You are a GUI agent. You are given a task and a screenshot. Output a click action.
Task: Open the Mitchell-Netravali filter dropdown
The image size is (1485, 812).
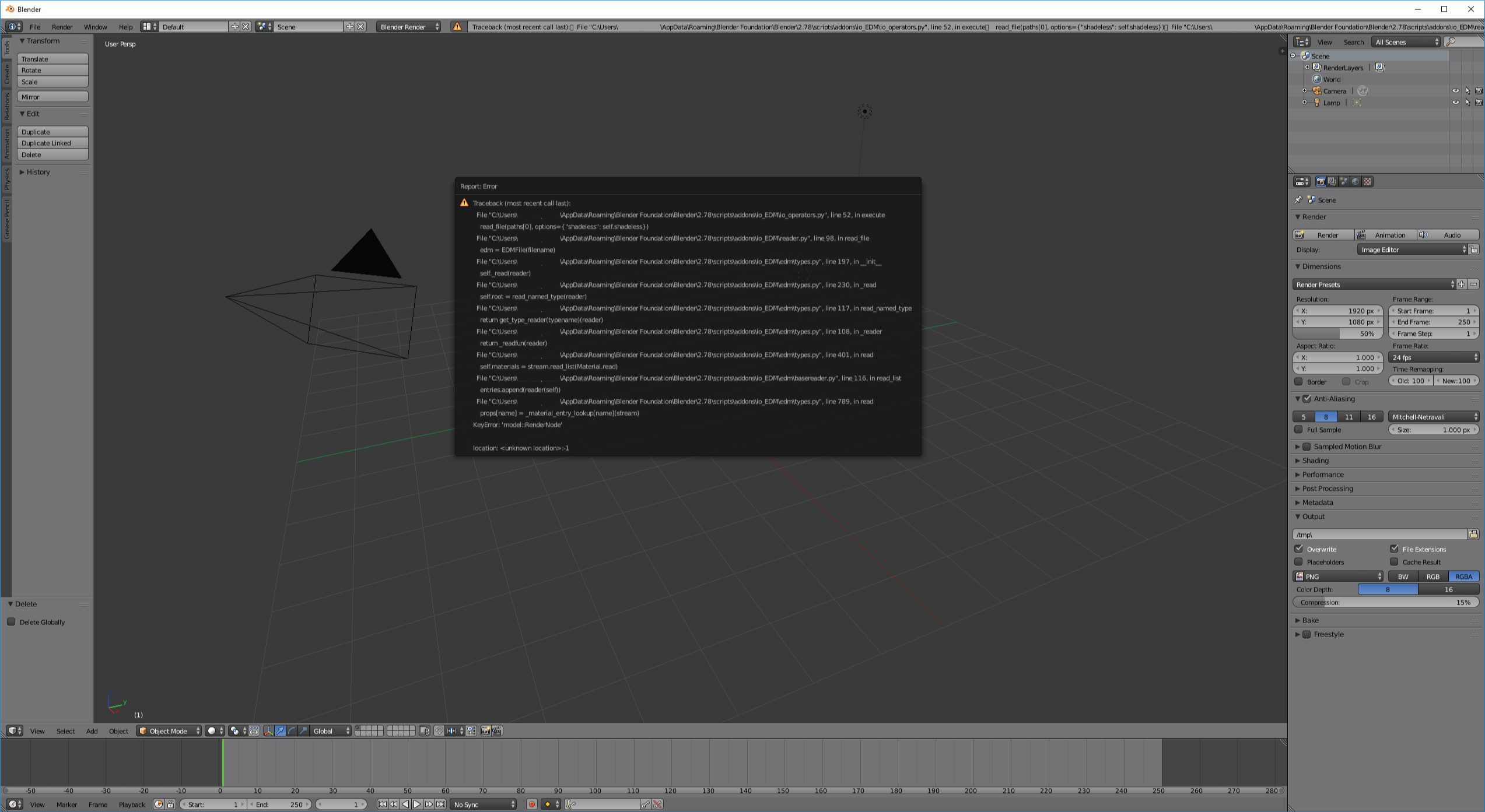(1434, 416)
